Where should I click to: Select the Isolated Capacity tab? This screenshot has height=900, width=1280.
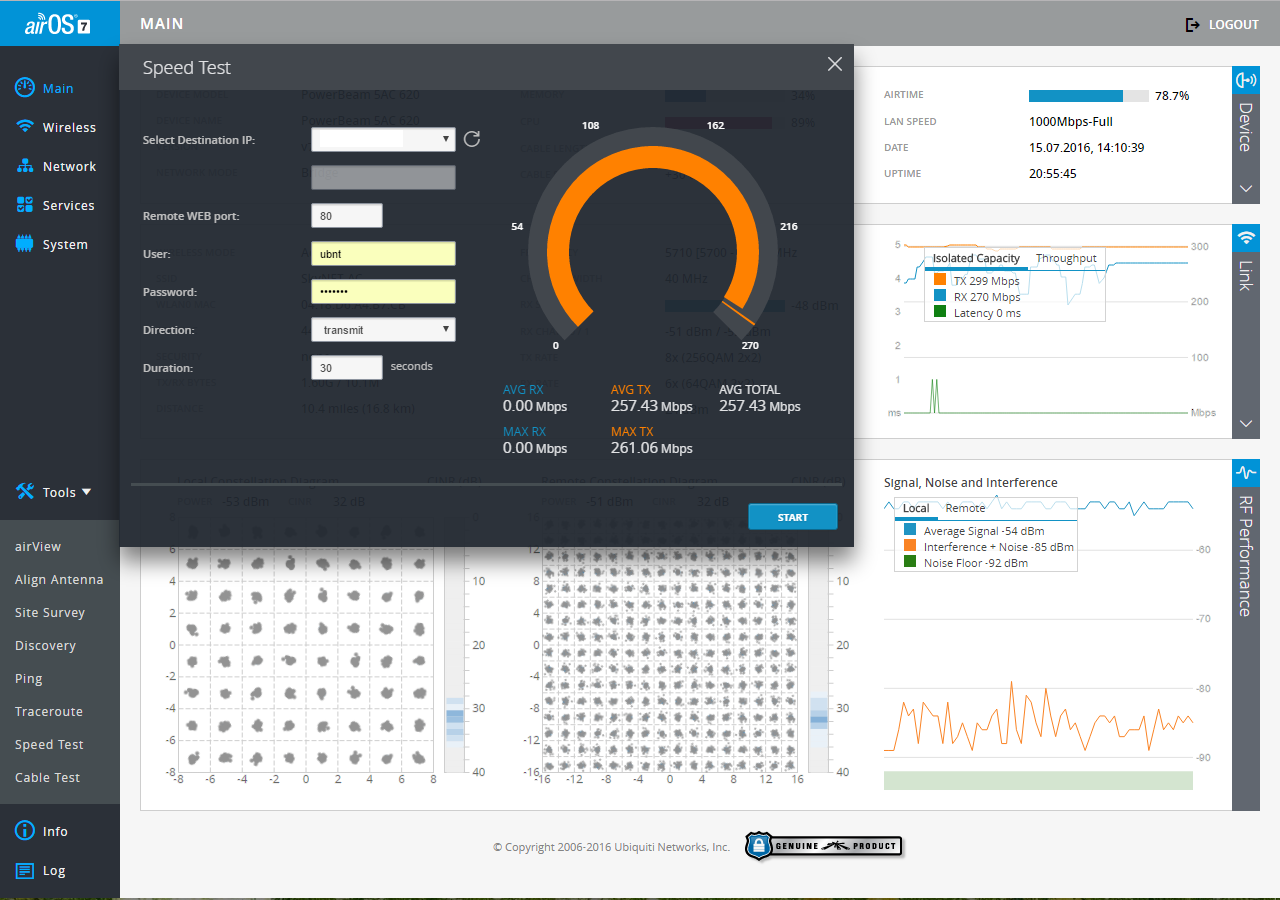point(976,258)
